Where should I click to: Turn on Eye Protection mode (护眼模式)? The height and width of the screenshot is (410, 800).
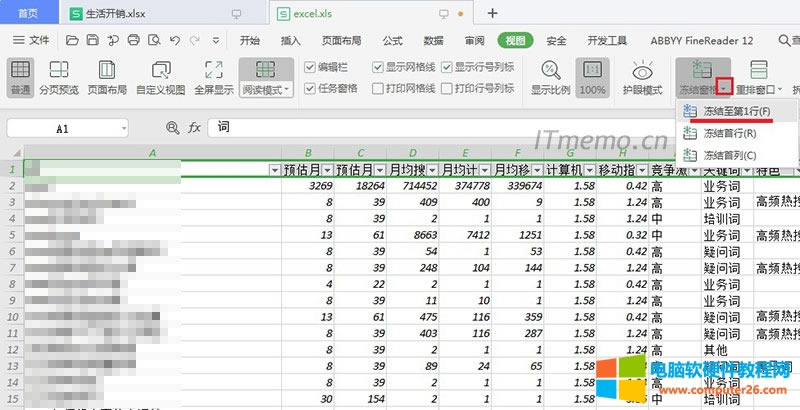(641, 77)
